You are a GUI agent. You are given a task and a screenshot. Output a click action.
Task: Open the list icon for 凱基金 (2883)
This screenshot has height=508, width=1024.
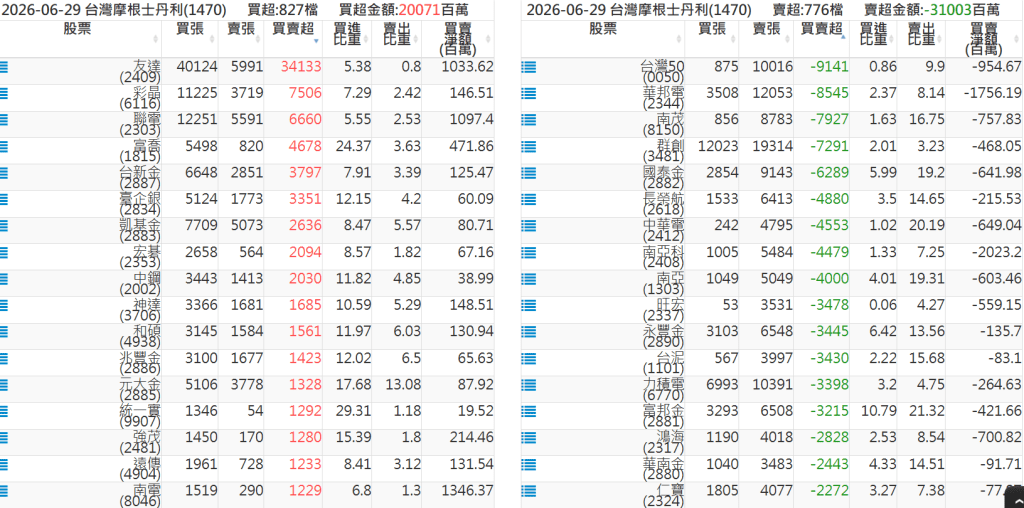[x=3, y=225]
